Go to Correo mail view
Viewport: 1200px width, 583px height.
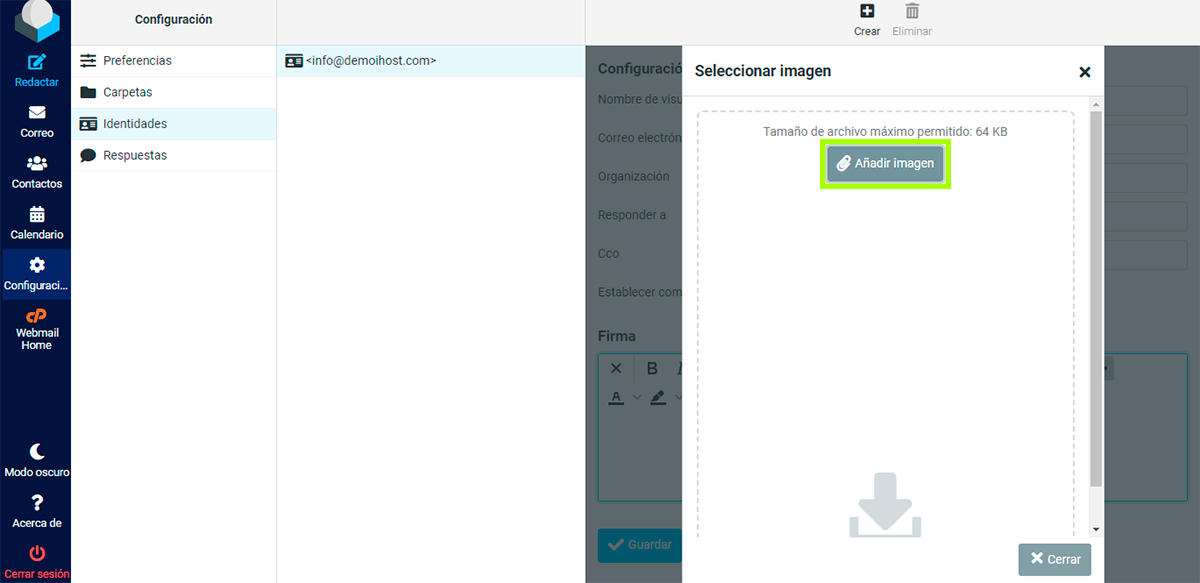pyautogui.click(x=36, y=114)
